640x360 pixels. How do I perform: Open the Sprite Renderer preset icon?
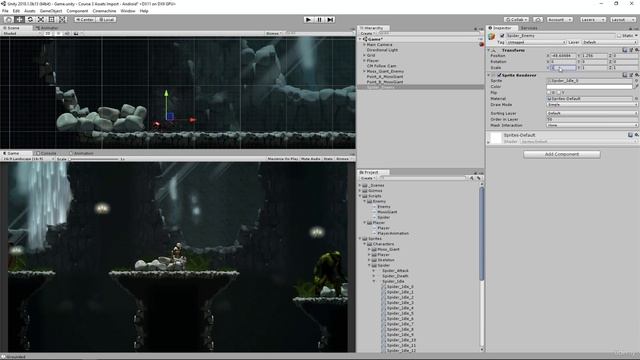click(x=631, y=75)
